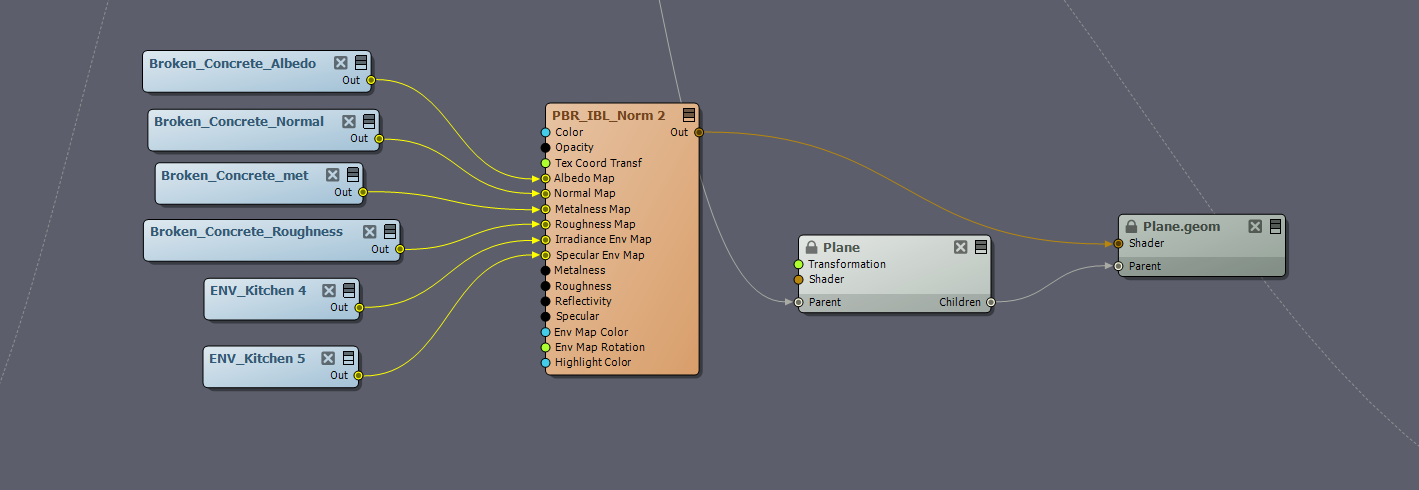This screenshot has height=490, width=1419.
Task: Select the Plane node title text
Action: [x=841, y=247]
